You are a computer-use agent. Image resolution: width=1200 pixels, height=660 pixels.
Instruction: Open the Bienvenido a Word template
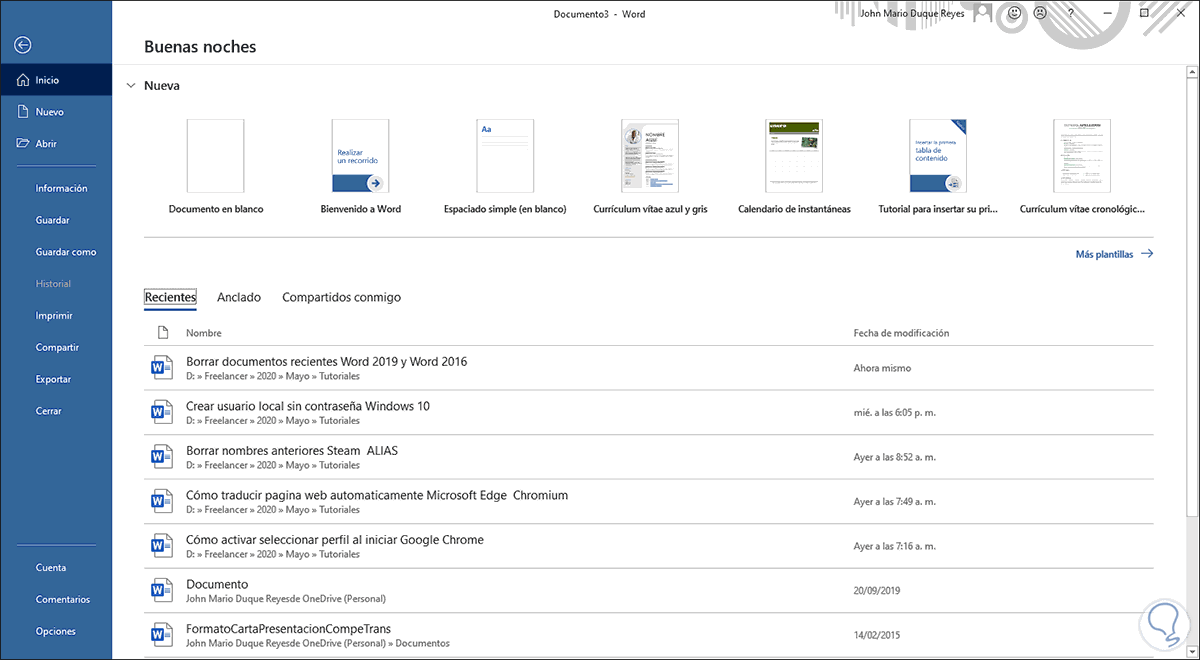[x=361, y=168]
